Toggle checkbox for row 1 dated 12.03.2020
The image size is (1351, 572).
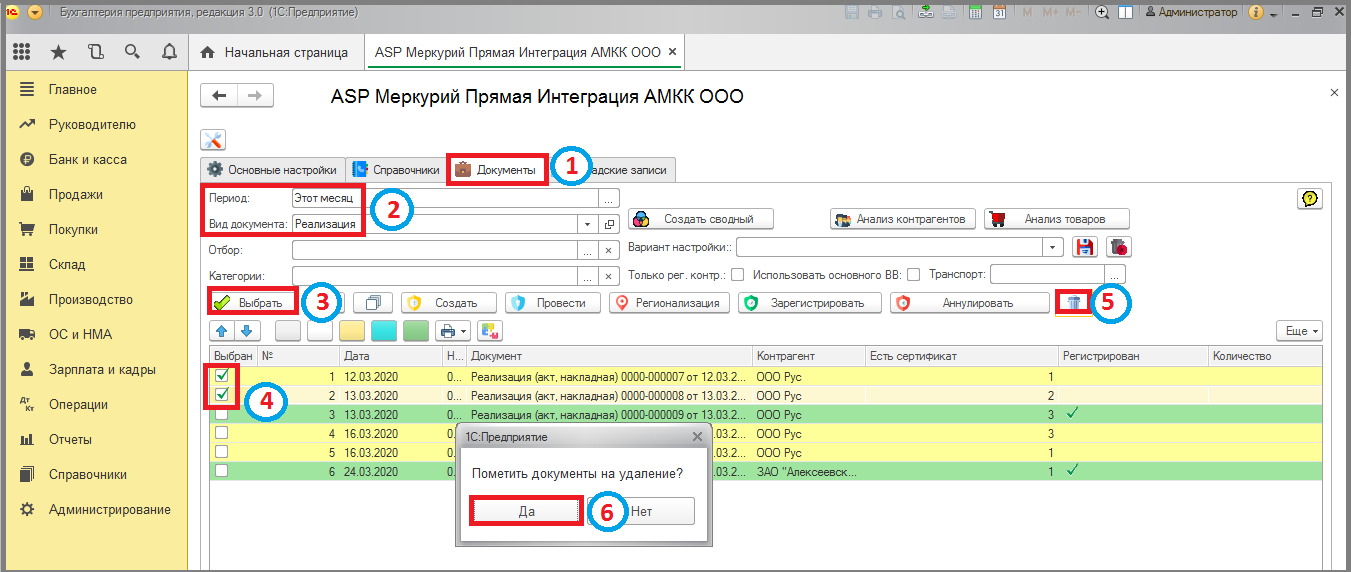222,376
